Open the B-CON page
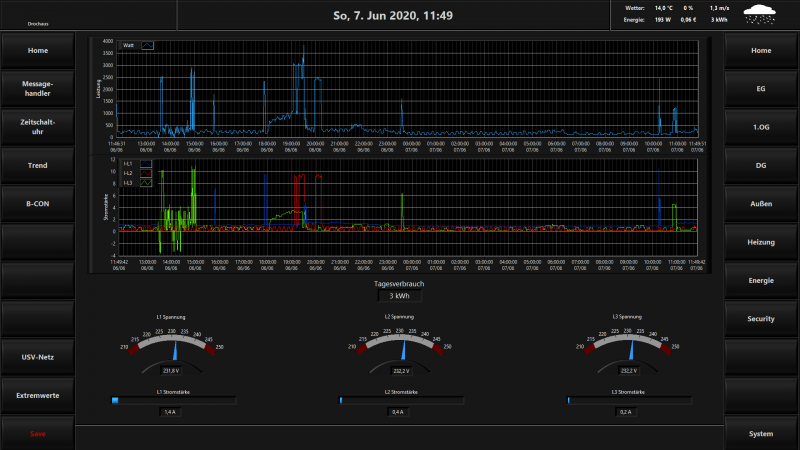The height and width of the screenshot is (450, 800). click(x=38, y=204)
